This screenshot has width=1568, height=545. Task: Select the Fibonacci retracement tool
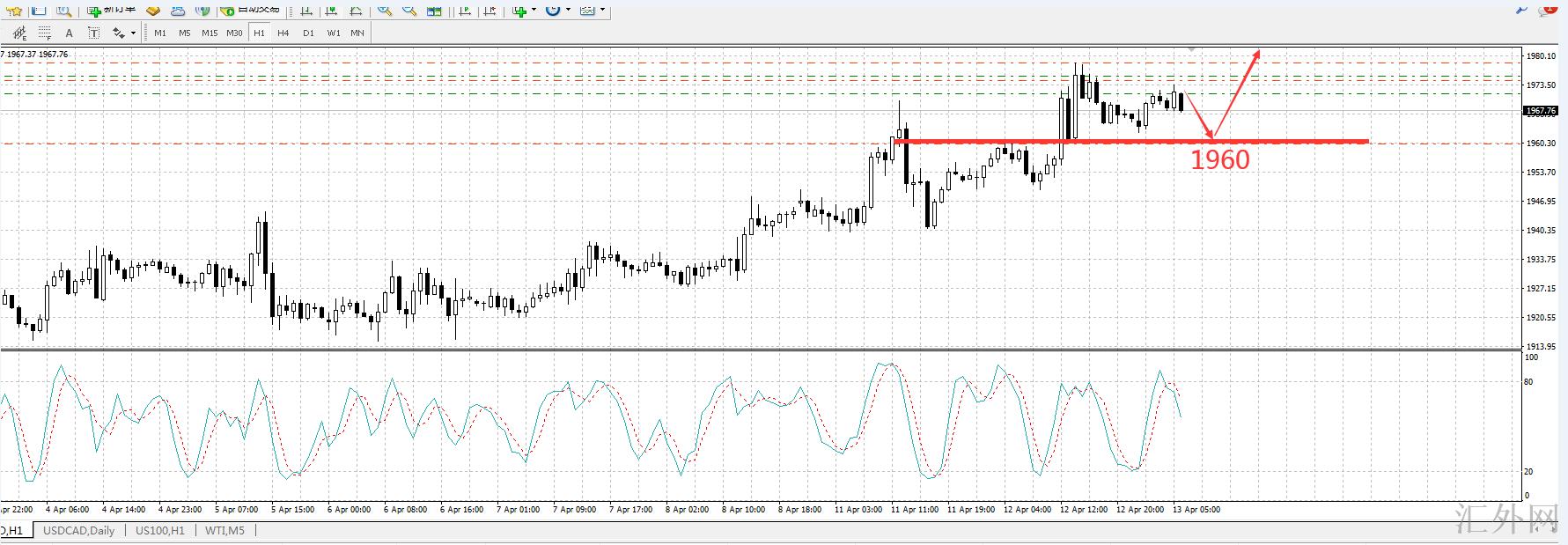pos(45,33)
